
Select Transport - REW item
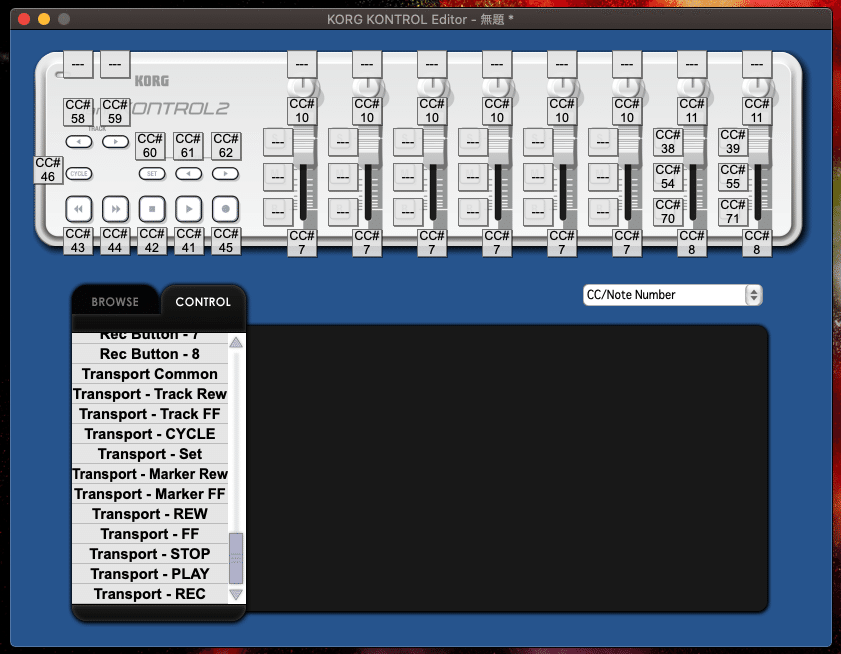click(150, 514)
